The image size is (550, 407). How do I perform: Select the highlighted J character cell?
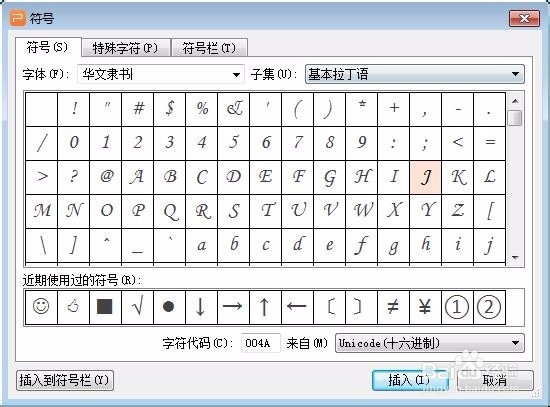[x=425, y=177]
